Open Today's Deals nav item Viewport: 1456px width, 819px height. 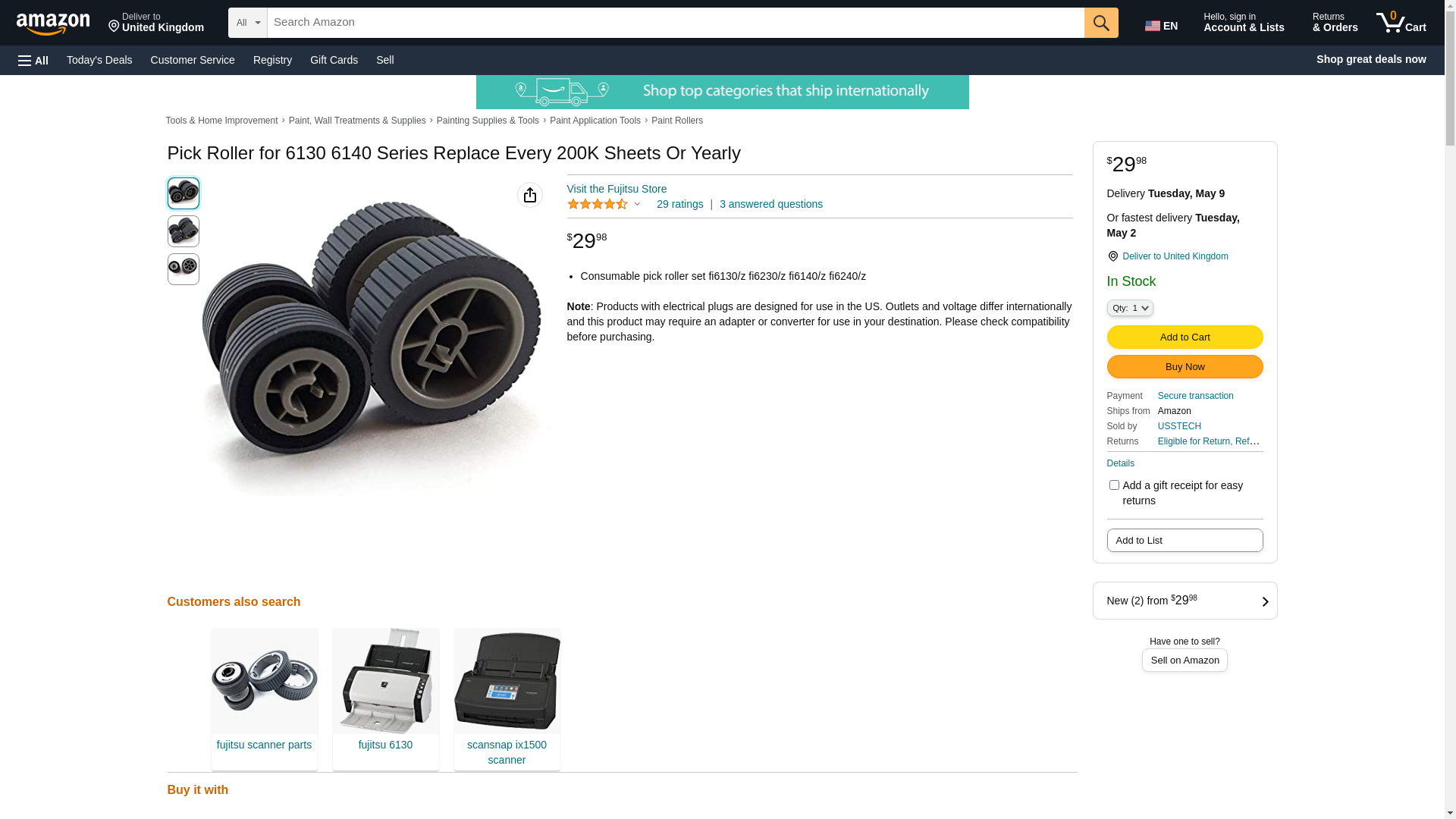tap(99, 60)
